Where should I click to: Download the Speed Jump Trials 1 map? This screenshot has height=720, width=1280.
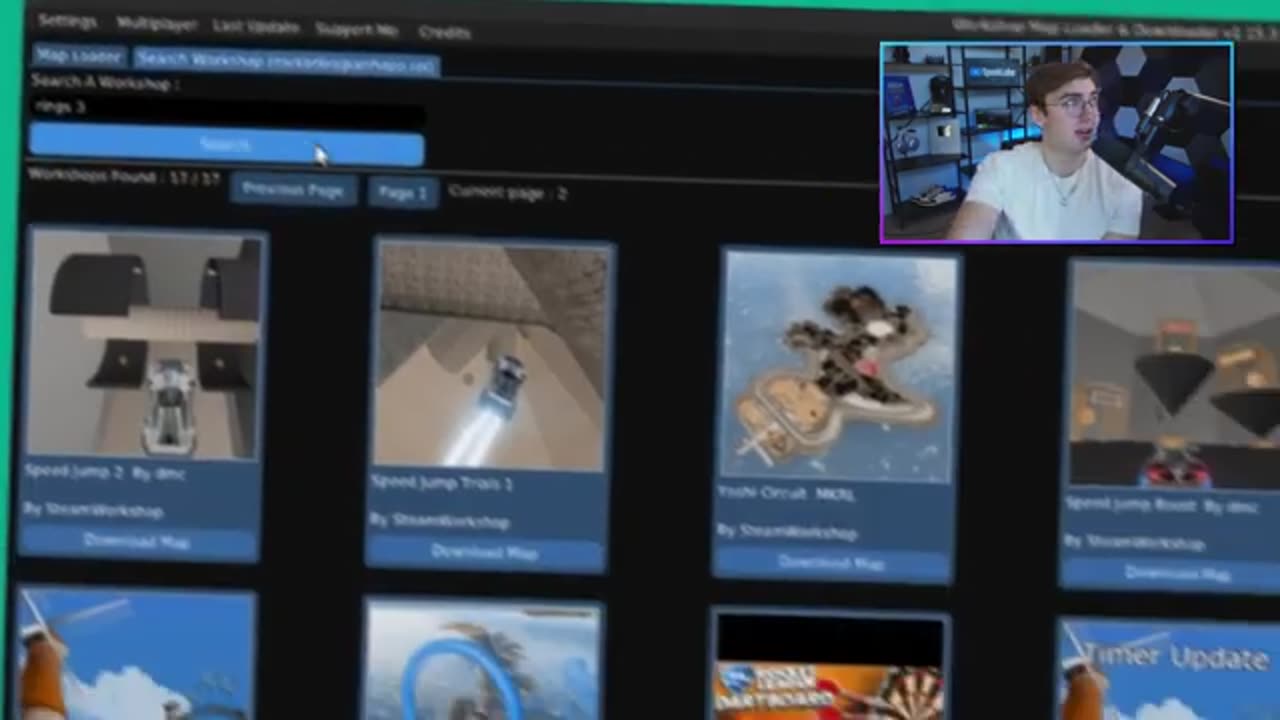[484, 552]
